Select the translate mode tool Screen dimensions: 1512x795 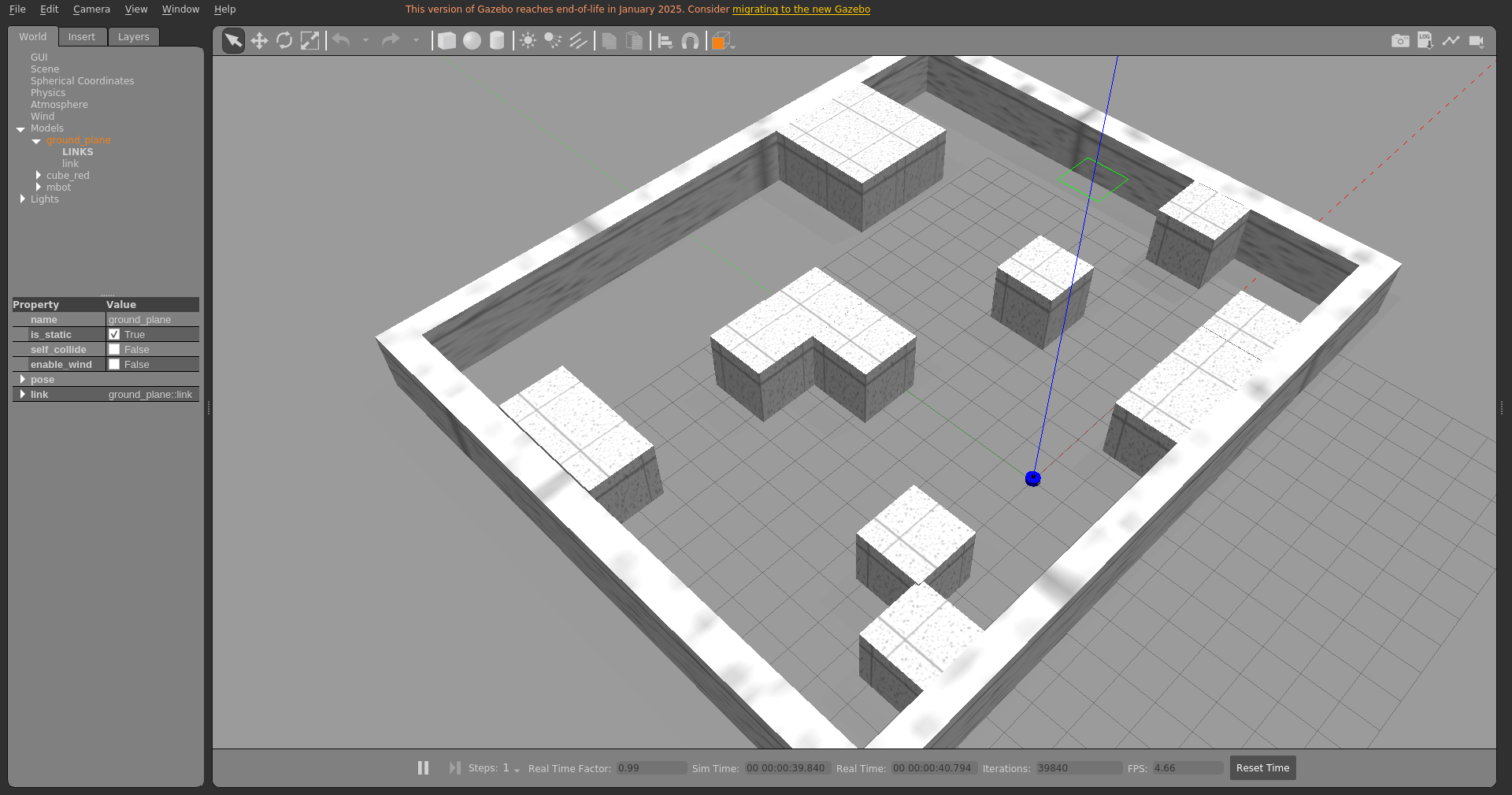[x=259, y=41]
